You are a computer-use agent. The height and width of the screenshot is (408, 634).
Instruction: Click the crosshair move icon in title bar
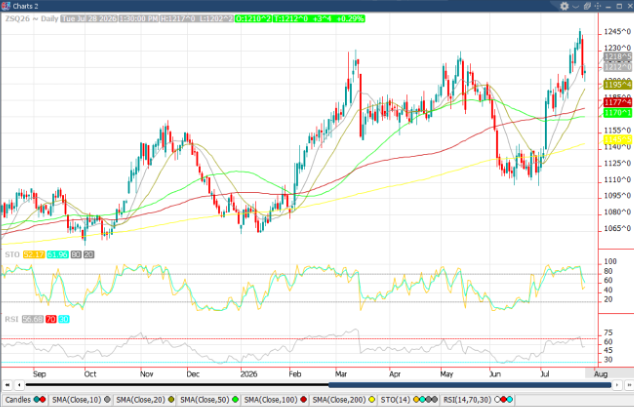coord(598,6)
